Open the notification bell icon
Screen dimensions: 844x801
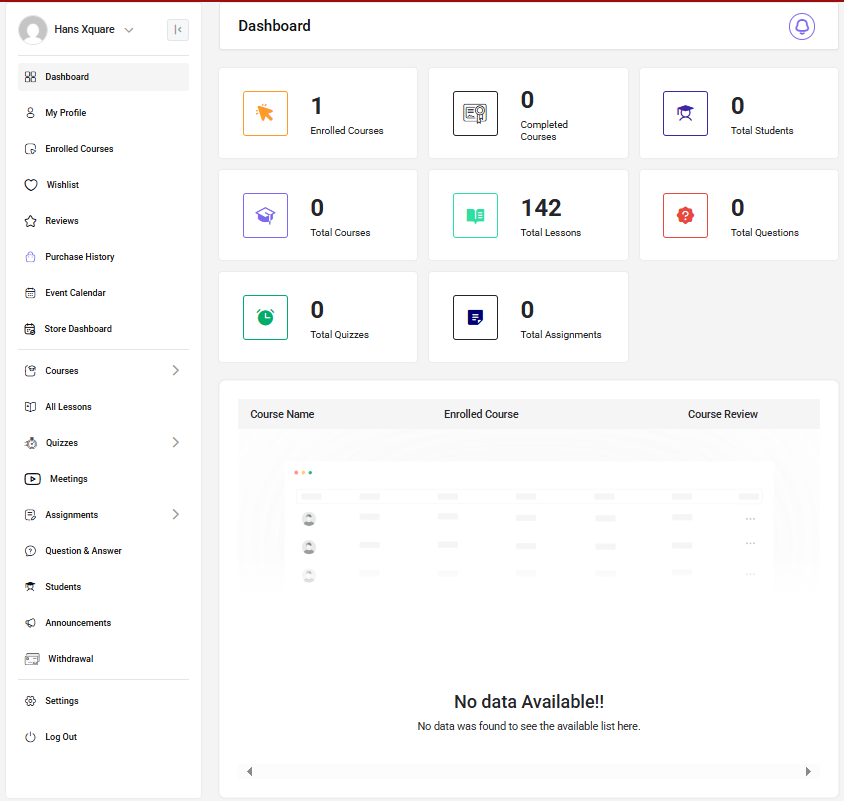pos(801,27)
